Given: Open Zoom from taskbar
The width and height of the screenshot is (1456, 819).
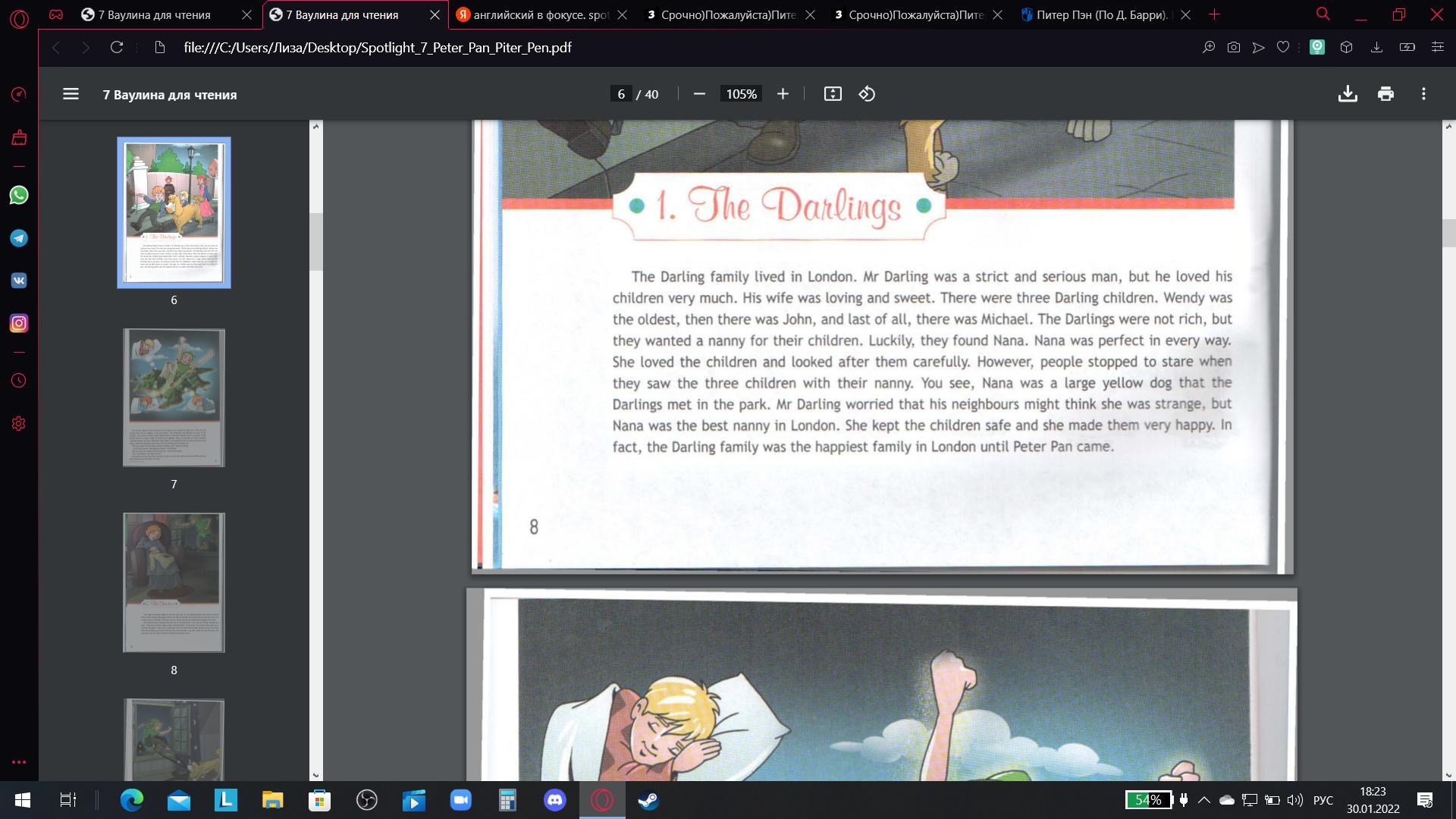Looking at the screenshot, I should pos(461,800).
